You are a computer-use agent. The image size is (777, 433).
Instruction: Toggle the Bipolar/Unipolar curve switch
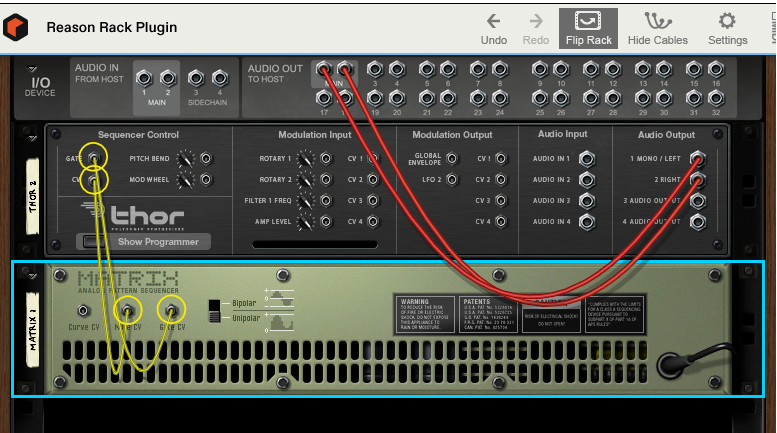click(215, 311)
